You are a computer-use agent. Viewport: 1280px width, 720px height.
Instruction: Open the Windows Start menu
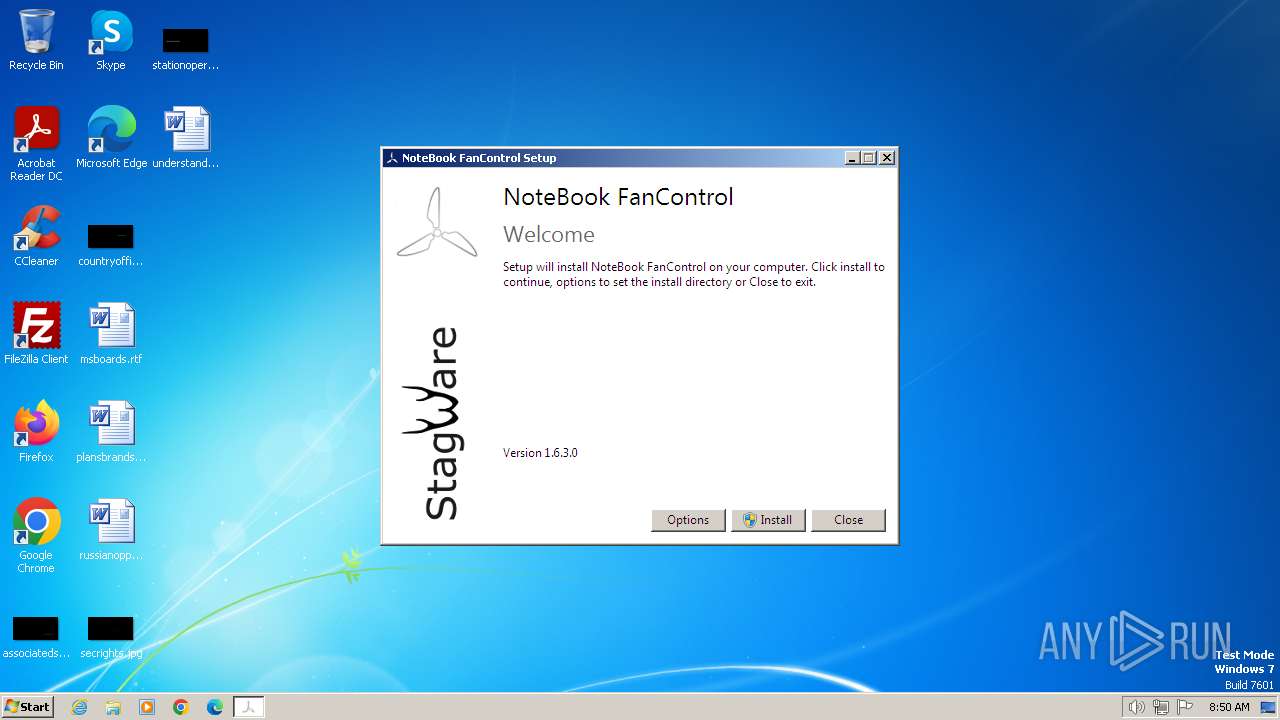click(x=27, y=707)
